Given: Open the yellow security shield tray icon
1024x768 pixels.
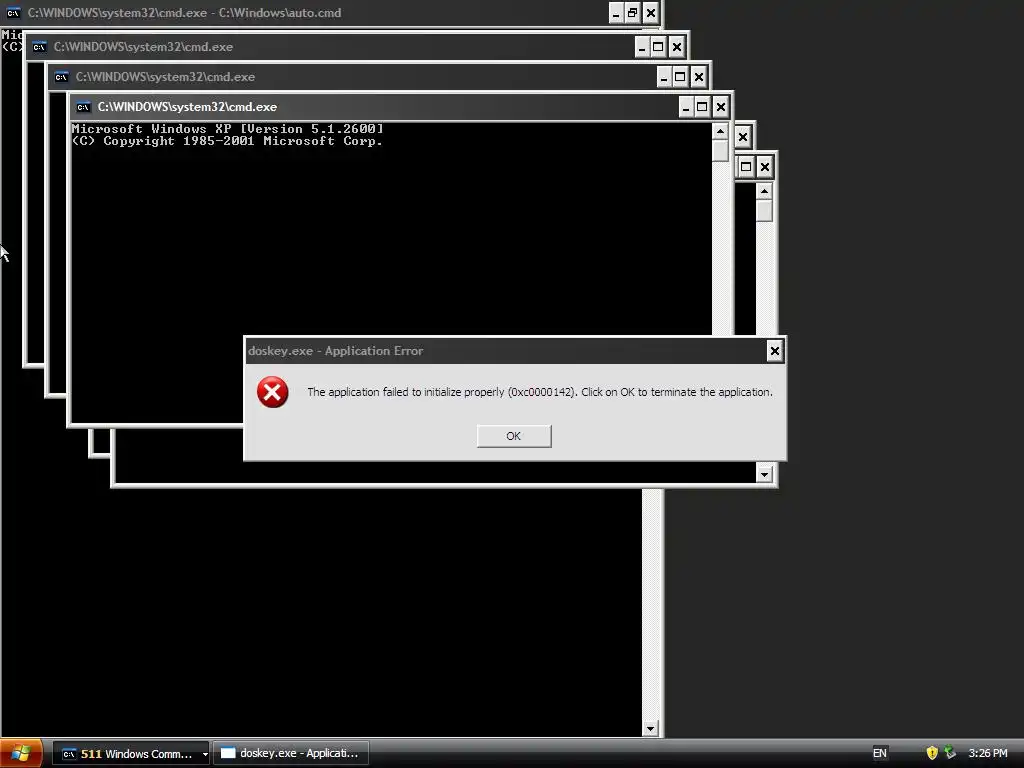Looking at the screenshot, I should [932, 753].
